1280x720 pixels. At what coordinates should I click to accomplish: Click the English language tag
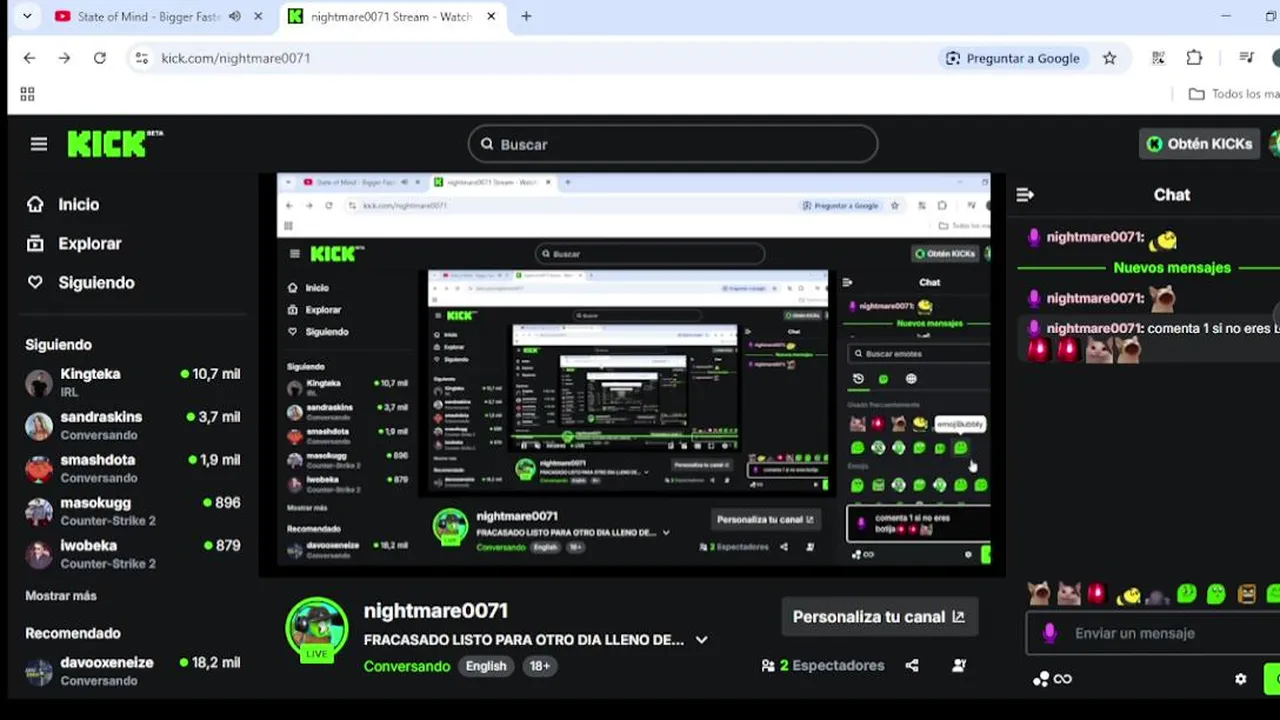pos(486,666)
